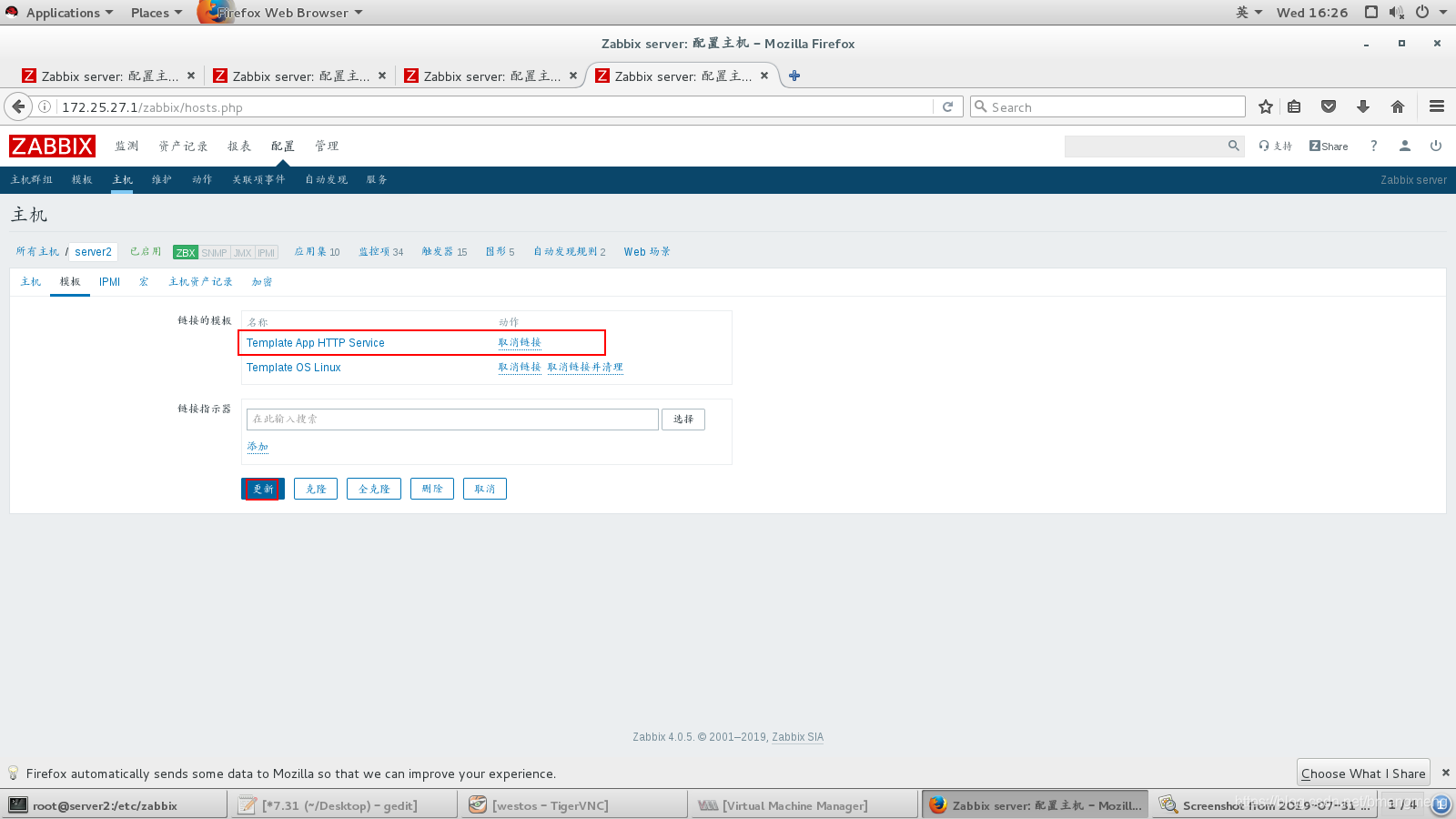Open the 监测 top menu
This screenshot has height=819, width=1456.
[126, 146]
